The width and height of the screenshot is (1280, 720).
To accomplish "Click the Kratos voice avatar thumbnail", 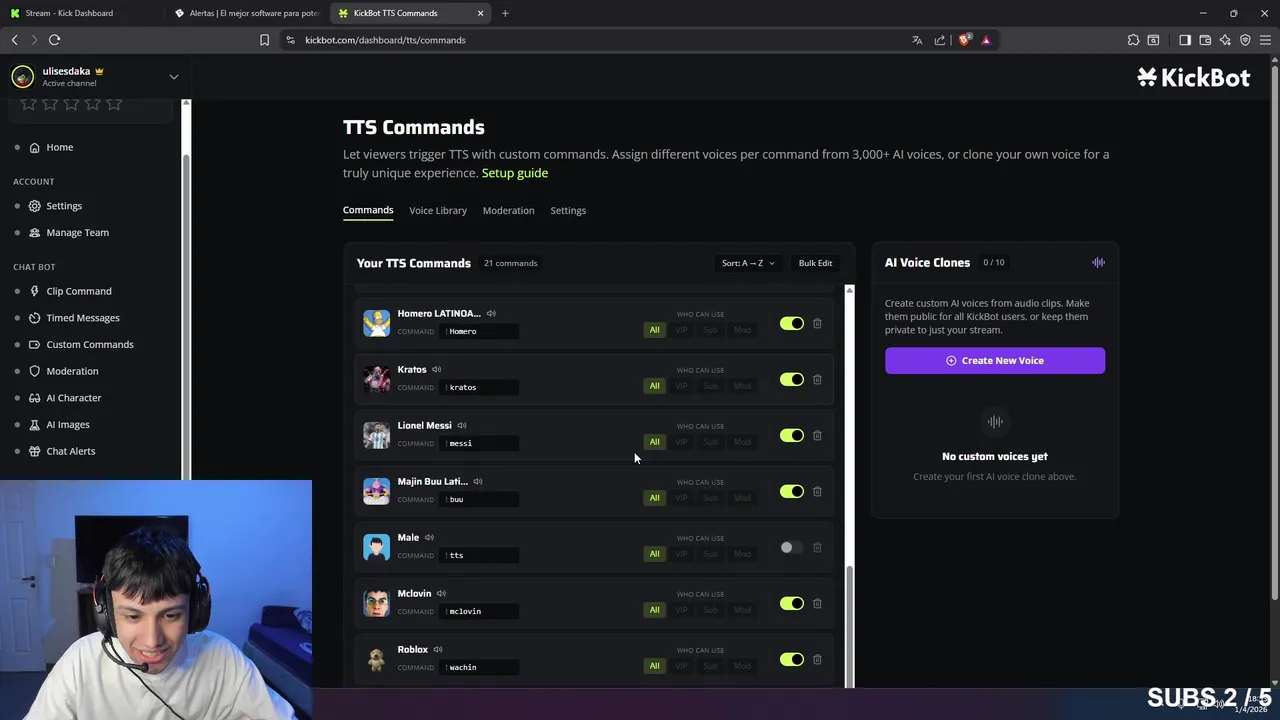I will click(x=376, y=379).
